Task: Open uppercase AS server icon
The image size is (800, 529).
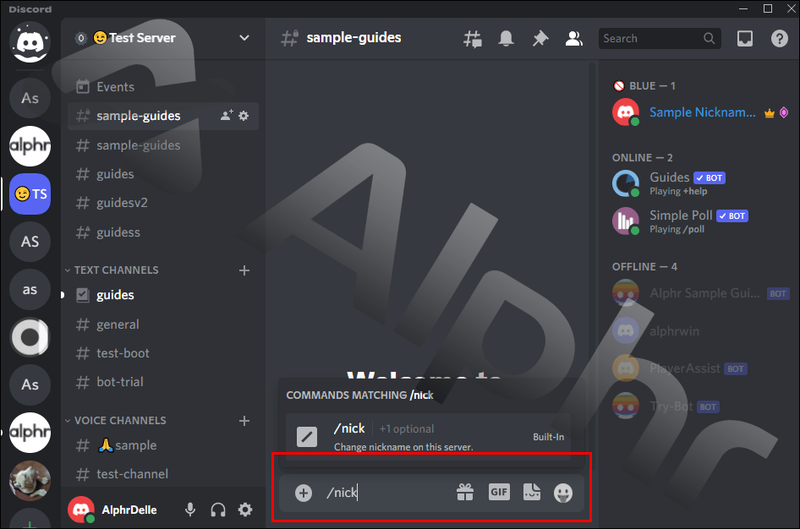Action: [30, 241]
